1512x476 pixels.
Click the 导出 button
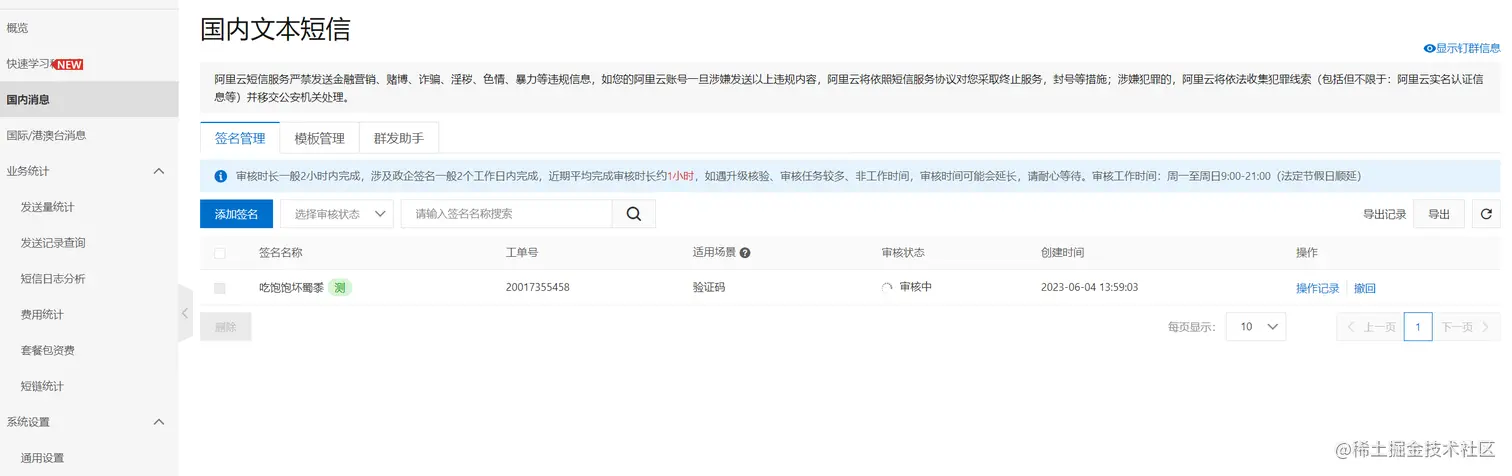click(x=1439, y=214)
